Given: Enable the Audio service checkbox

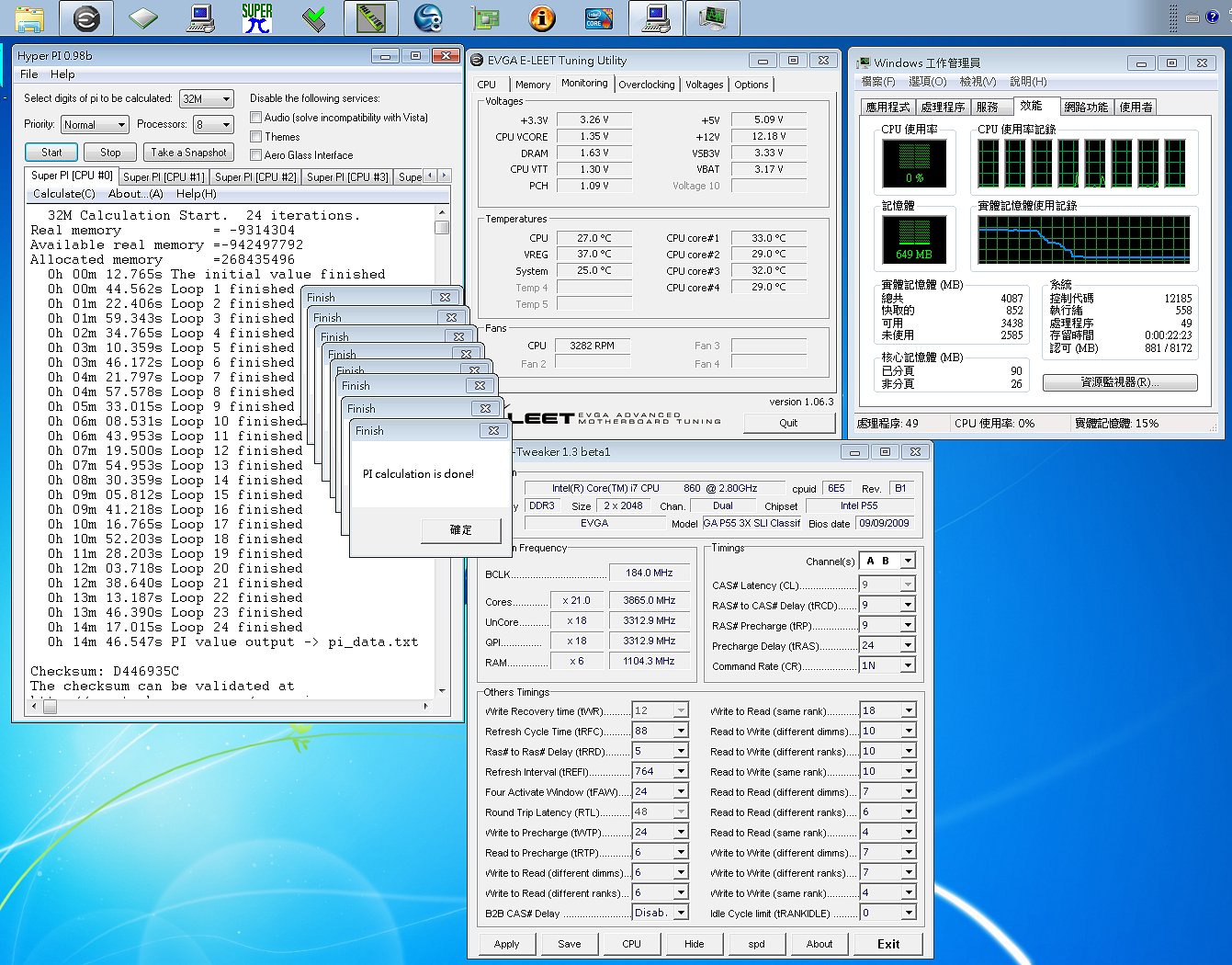Looking at the screenshot, I should click(x=256, y=118).
